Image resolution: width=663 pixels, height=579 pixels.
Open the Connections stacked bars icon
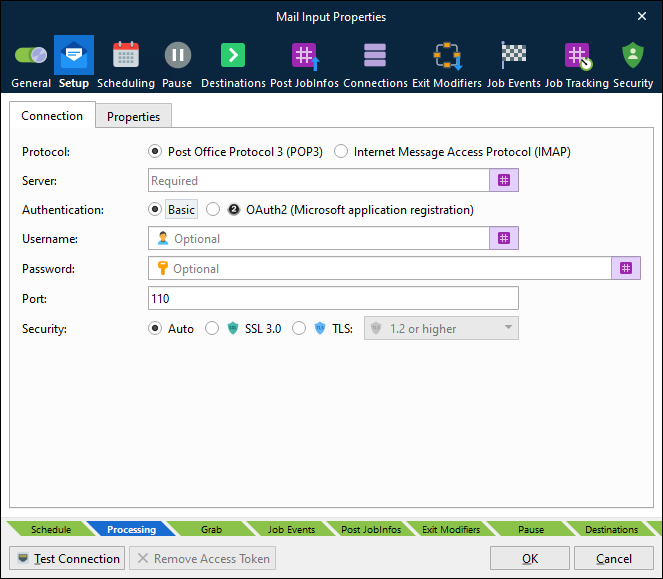[x=375, y=55]
